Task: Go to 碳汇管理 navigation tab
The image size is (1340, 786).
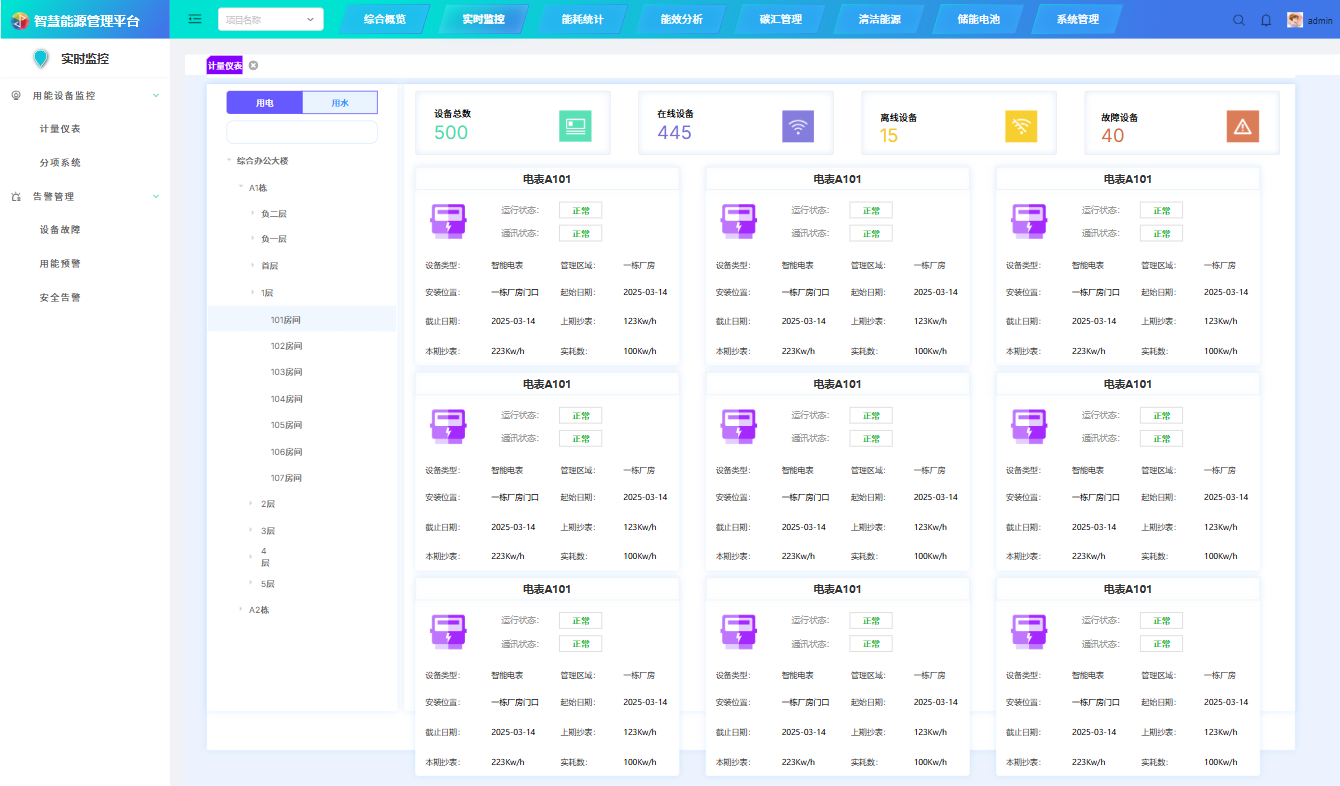Action: (780, 19)
